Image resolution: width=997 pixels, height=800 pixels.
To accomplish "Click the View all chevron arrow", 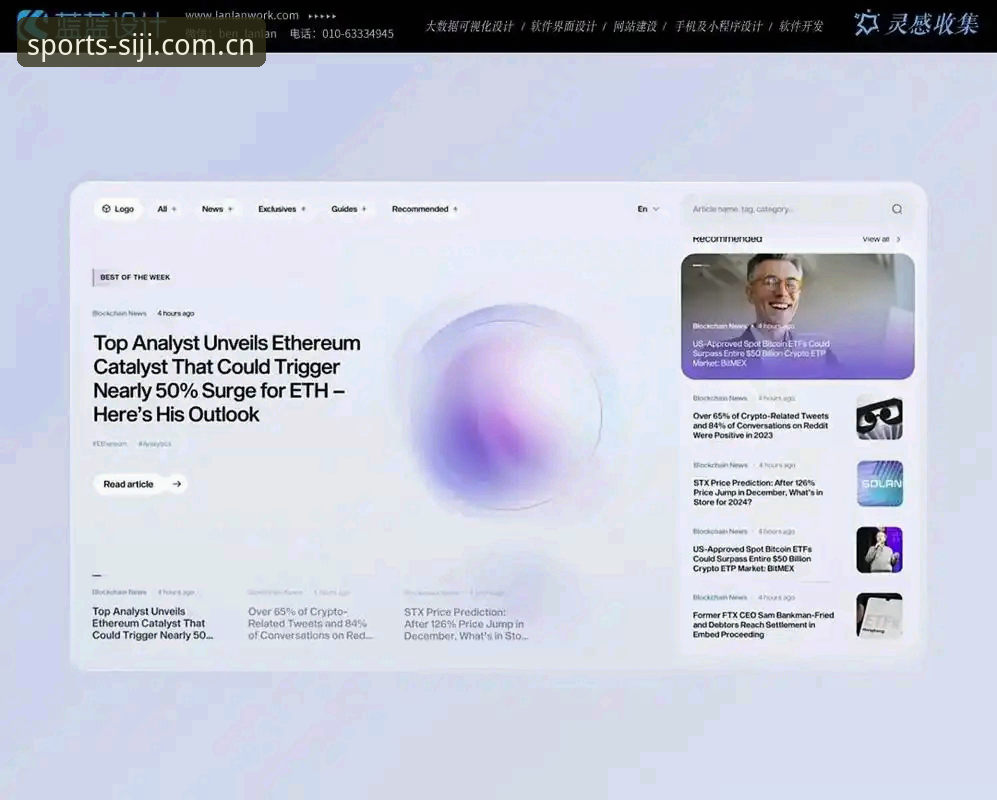I will (898, 239).
